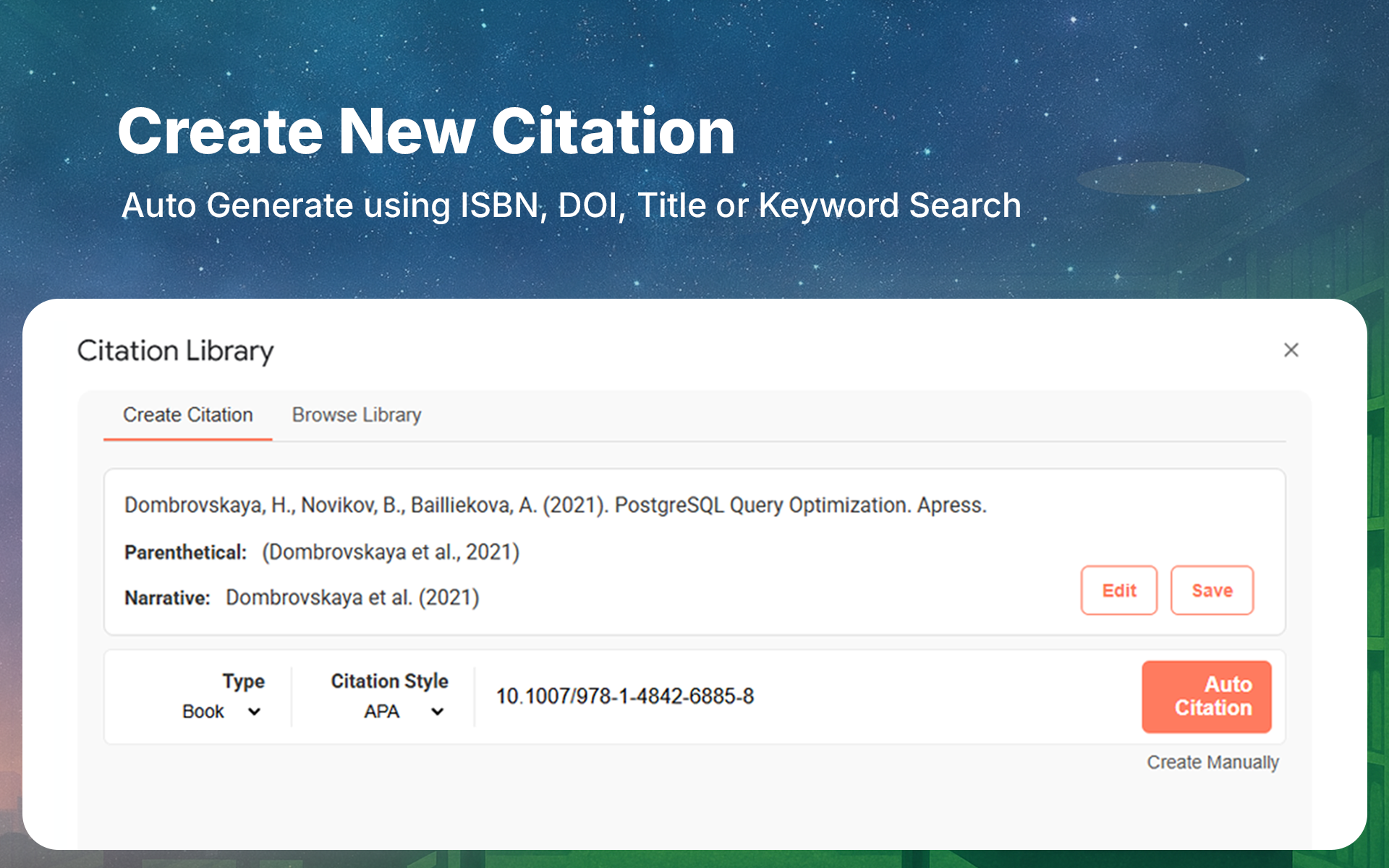
Task: Close the Citation Library dialog
Action: [x=1291, y=350]
